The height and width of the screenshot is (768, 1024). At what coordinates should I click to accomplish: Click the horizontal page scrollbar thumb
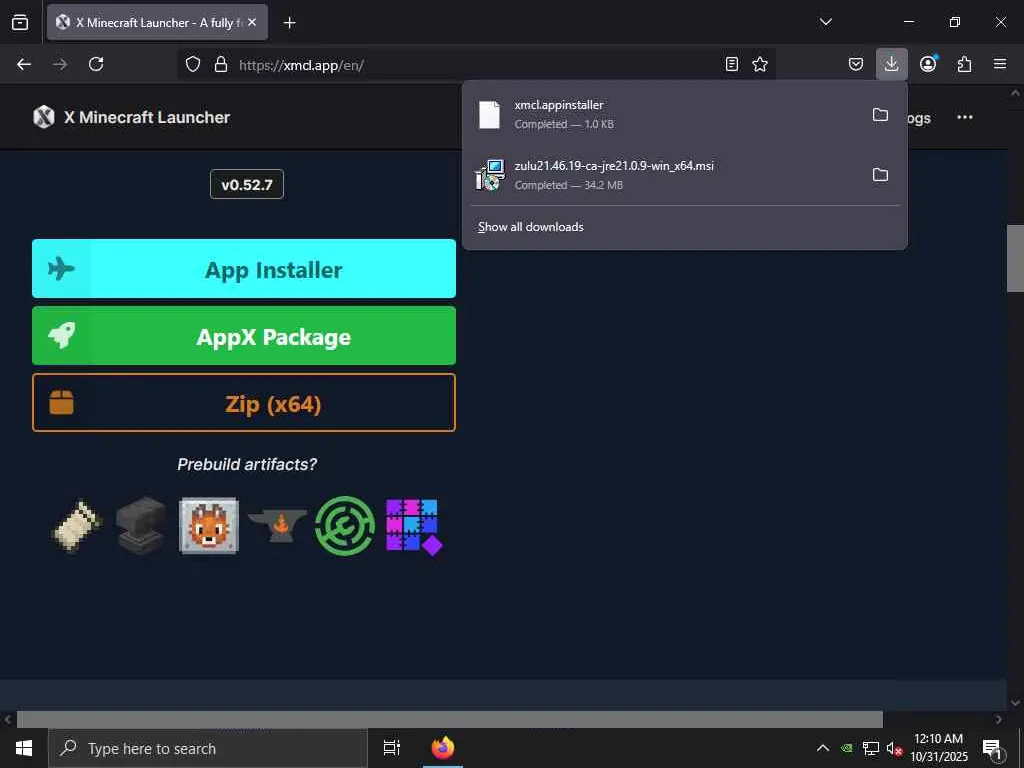(x=449, y=719)
